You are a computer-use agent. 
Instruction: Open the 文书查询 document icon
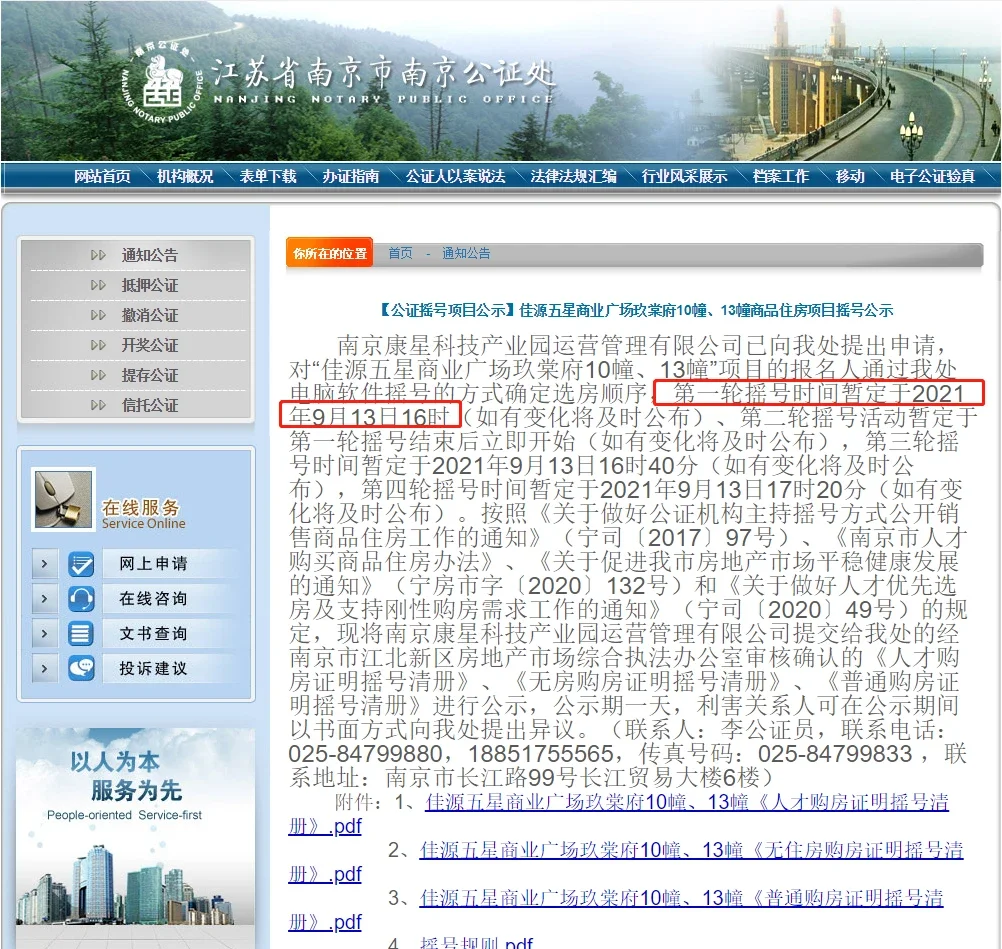tap(81, 633)
